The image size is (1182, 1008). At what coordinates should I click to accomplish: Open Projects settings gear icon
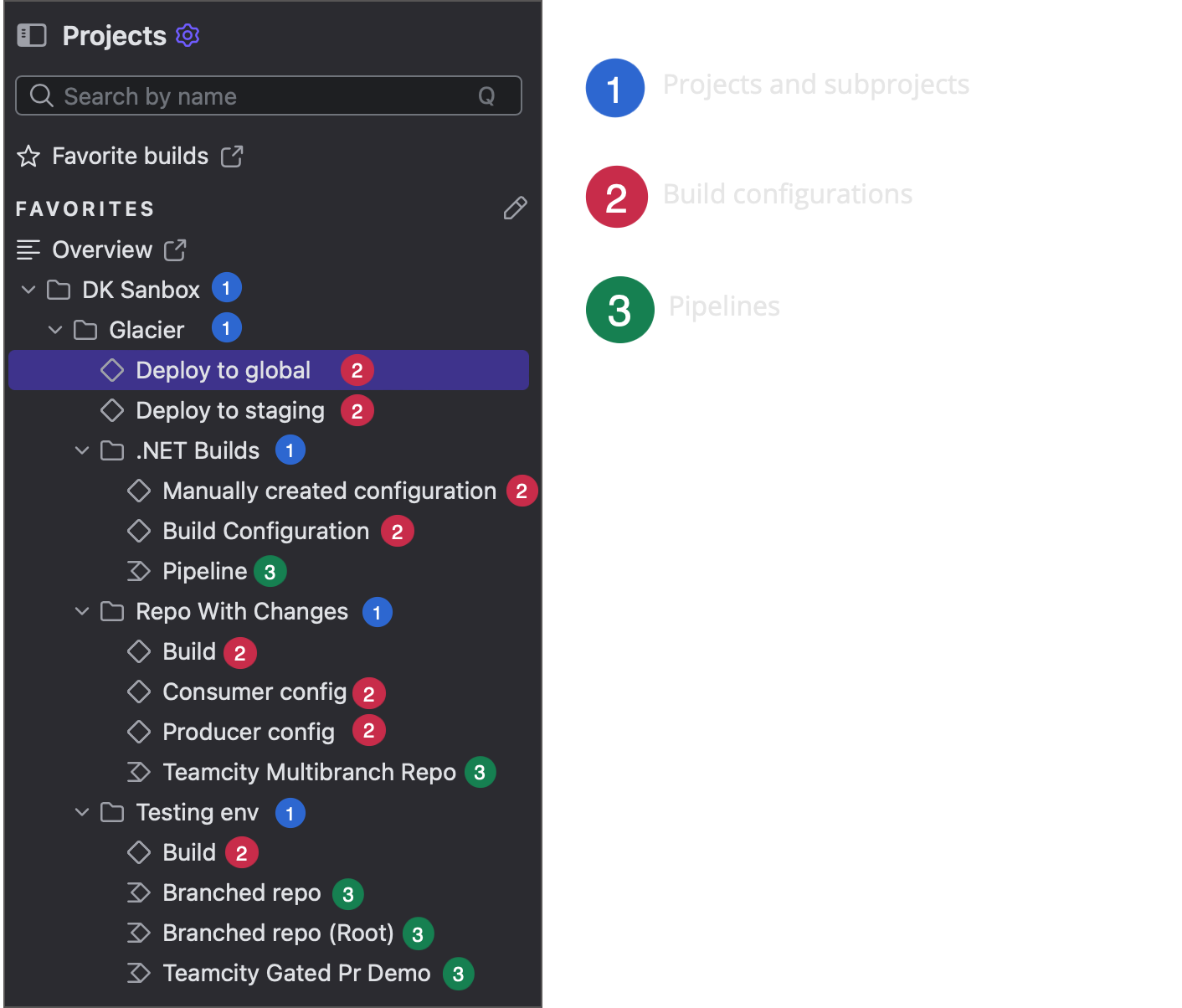tap(188, 35)
